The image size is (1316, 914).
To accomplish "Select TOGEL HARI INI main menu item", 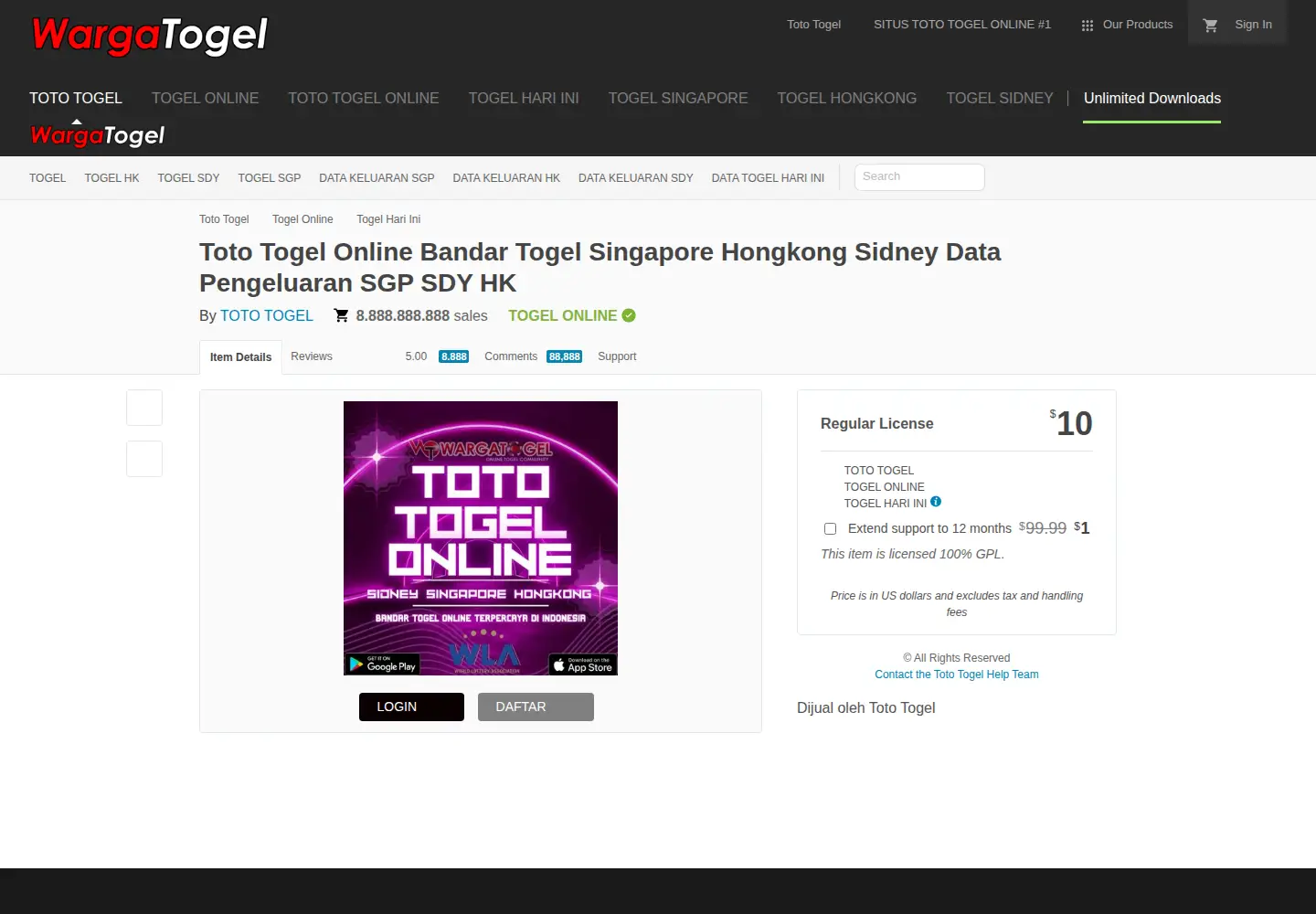I will click(524, 98).
